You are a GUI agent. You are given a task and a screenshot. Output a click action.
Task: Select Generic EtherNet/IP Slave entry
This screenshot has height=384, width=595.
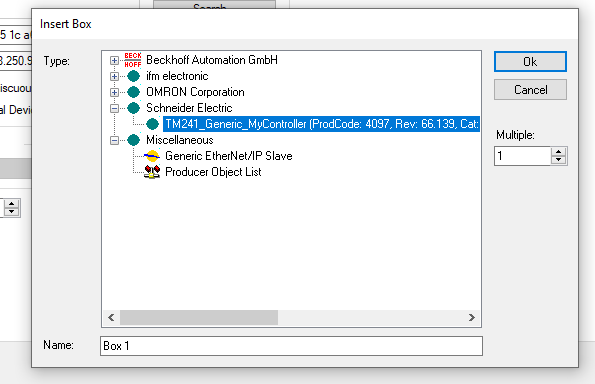tap(229, 156)
